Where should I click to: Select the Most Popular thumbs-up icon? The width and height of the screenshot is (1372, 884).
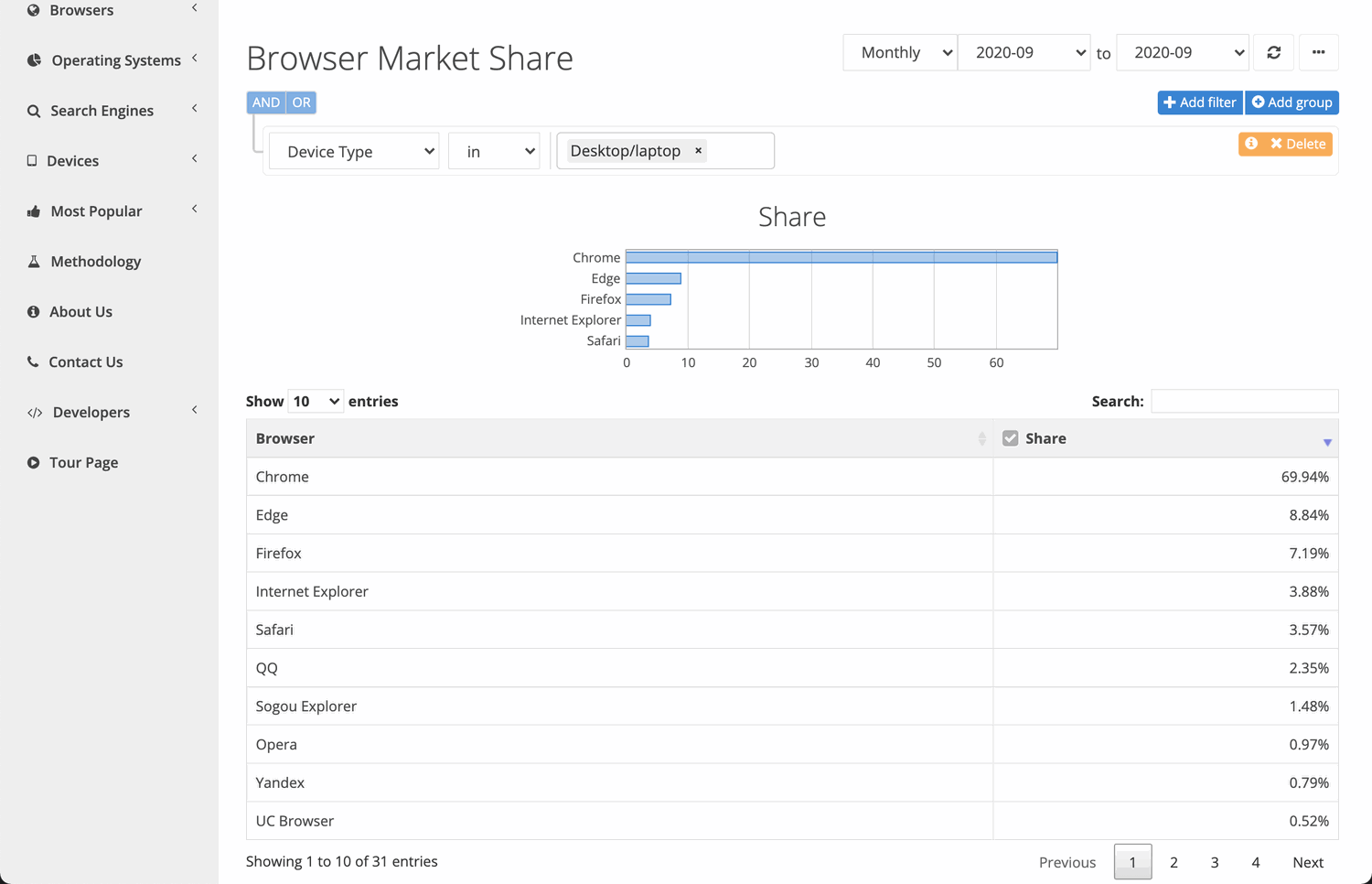tap(34, 210)
